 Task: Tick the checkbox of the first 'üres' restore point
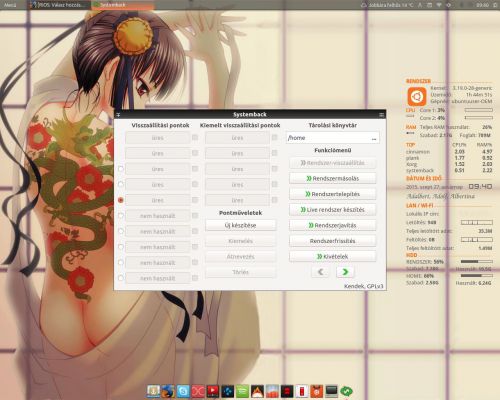point(195,137)
